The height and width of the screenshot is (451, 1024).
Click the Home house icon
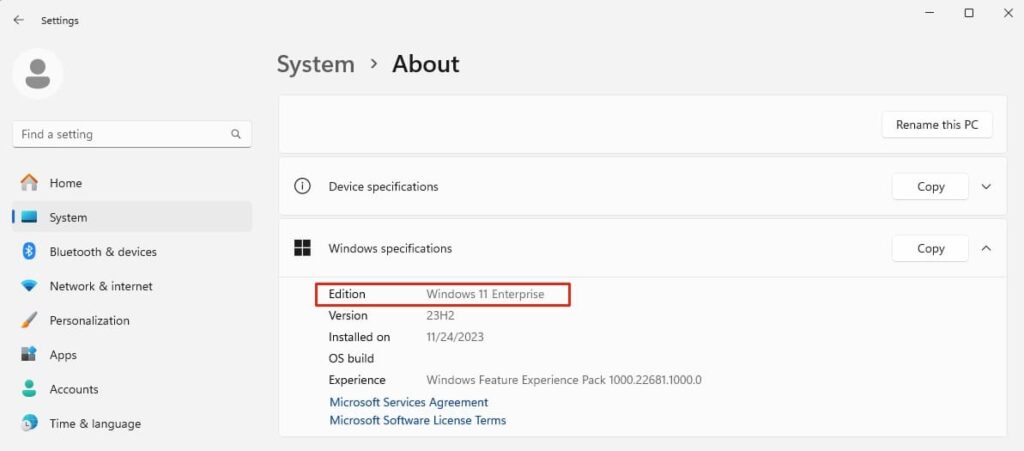coord(29,183)
